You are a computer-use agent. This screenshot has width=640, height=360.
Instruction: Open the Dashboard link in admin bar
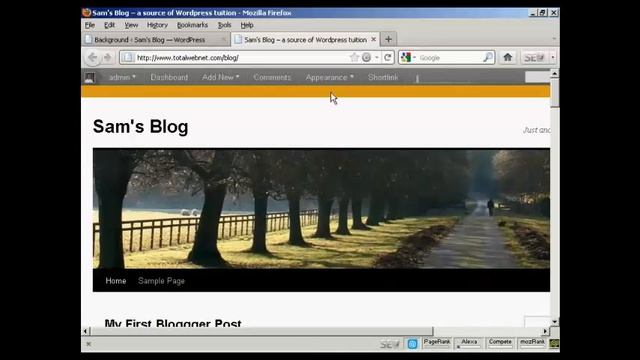(169, 77)
